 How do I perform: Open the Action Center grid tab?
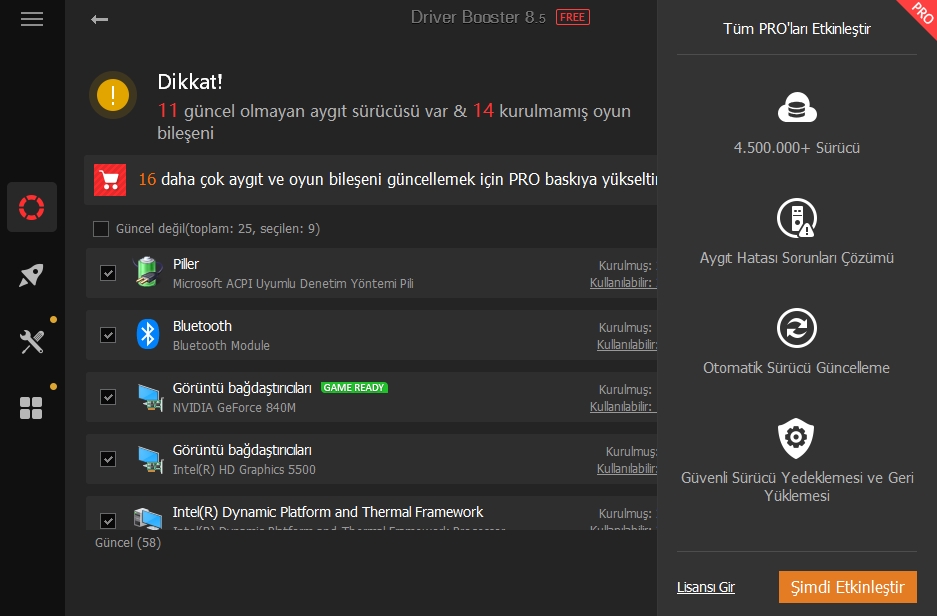click(x=31, y=409)
